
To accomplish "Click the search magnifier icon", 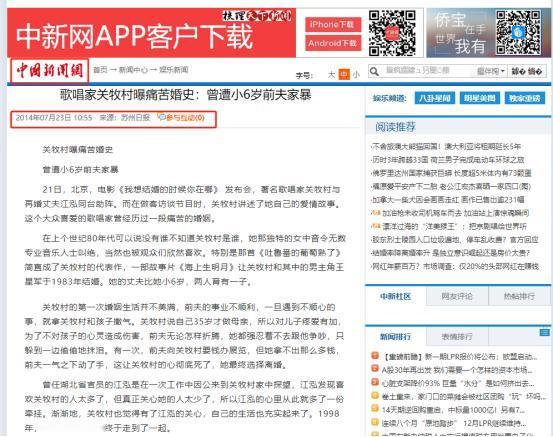I will pyautogui.click(x=374, y=72).
